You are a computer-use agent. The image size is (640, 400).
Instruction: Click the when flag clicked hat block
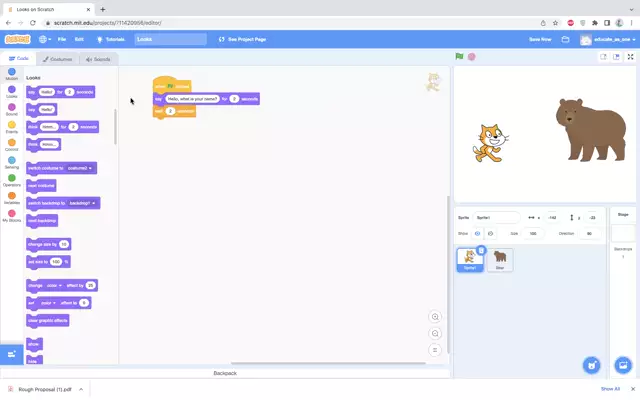(172, 85)
